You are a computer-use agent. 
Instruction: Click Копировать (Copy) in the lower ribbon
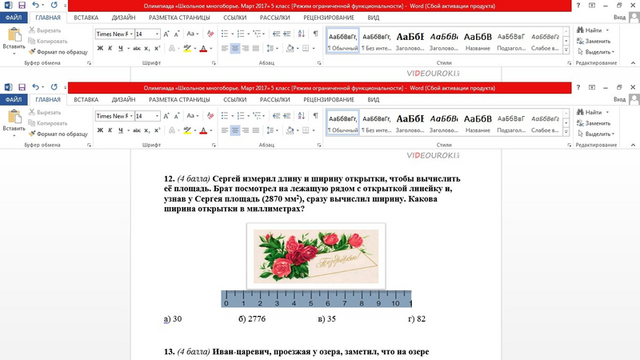[47, 123]
